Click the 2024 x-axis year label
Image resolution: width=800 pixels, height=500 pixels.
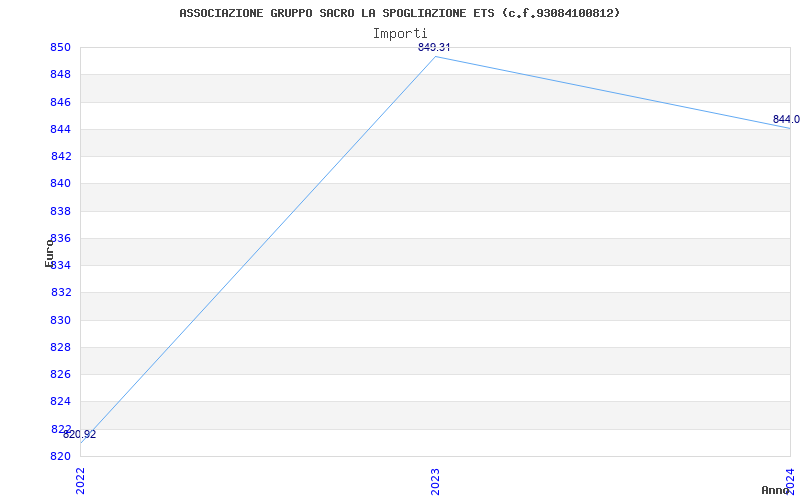[x=790, y=480]
